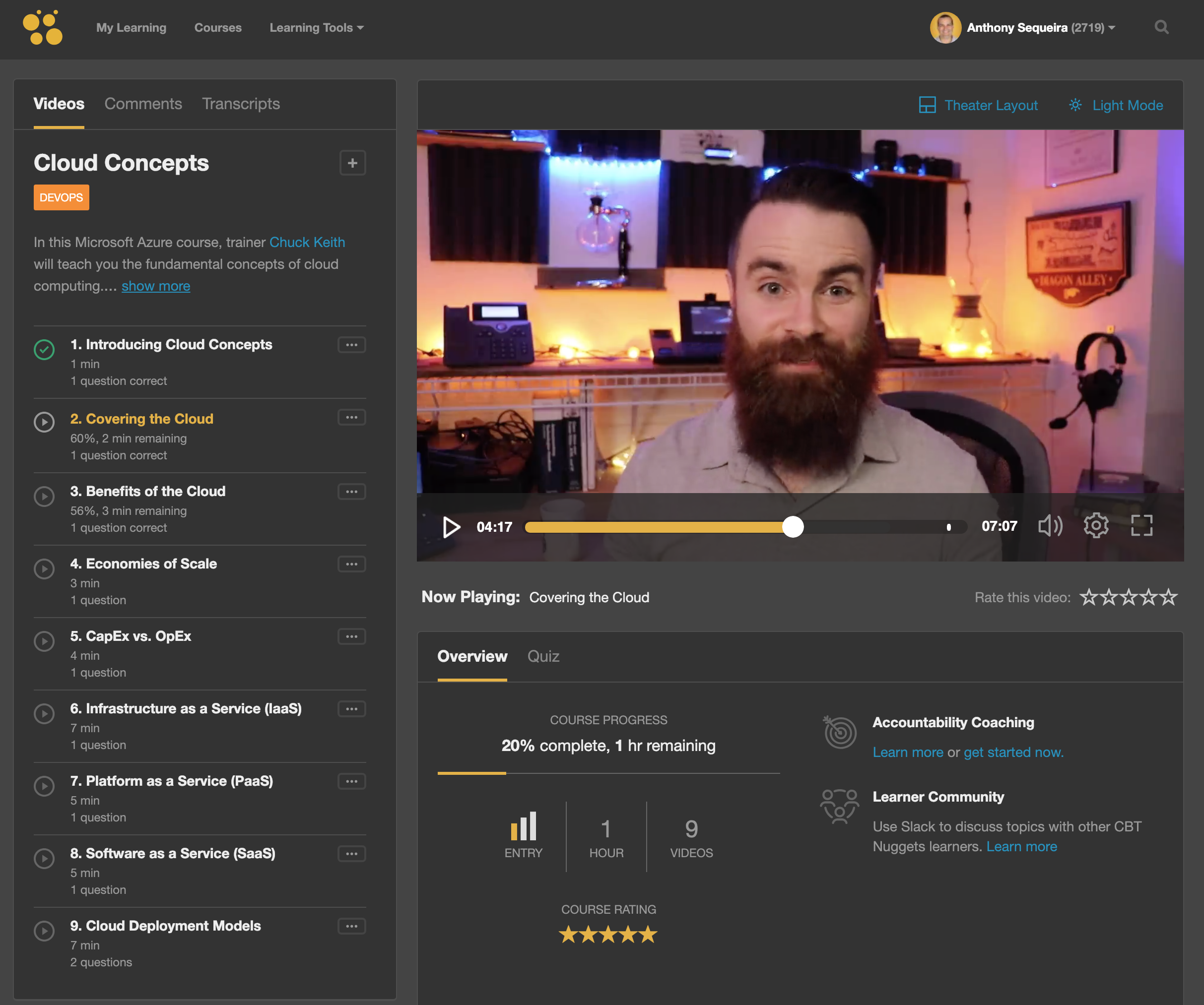This screenshot has width=1204, height=1005.
Task: Open options menu for CapEx vs. OpEx
Action: coord(351,636)
